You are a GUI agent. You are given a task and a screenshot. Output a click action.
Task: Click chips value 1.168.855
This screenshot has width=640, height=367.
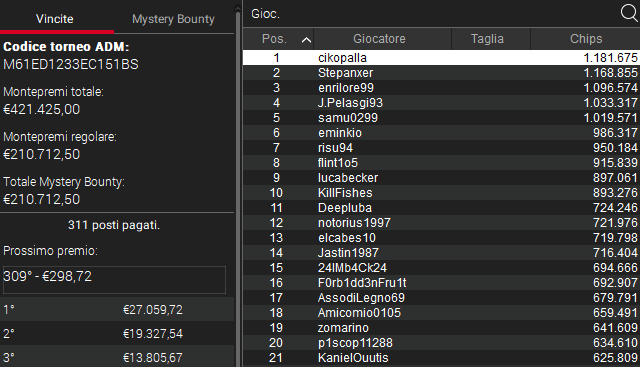610,73
